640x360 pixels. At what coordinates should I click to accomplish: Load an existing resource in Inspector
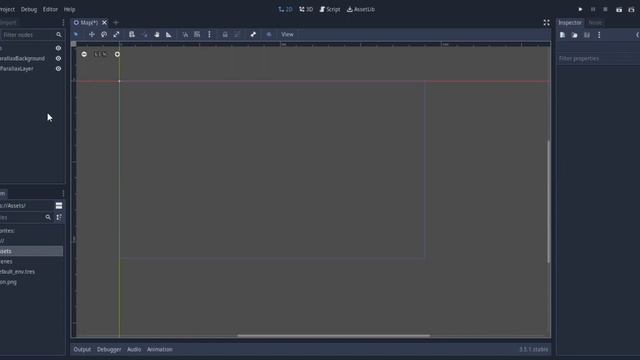pyautogui.click(x=575, y=35)
